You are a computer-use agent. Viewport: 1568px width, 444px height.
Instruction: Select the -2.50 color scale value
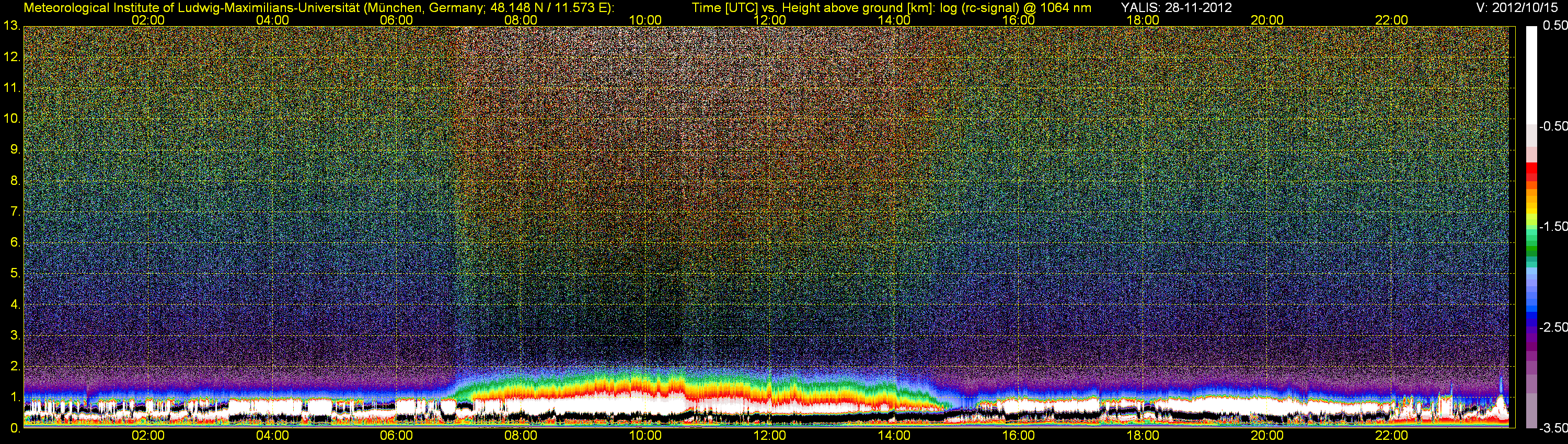pyautogui.click(x=1553, y=327)
